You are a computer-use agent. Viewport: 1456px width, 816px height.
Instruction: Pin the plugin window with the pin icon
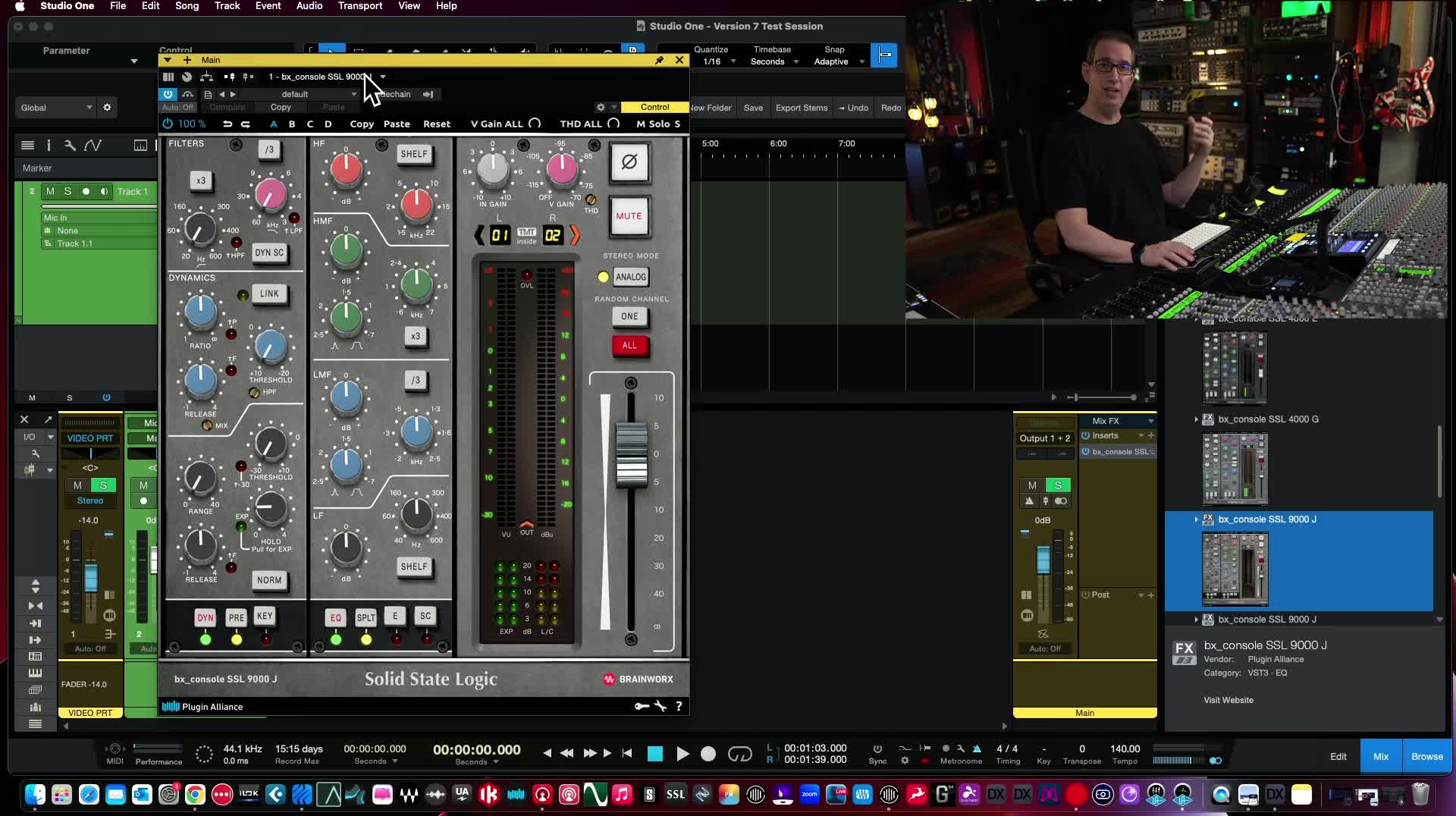pos(659,60)
